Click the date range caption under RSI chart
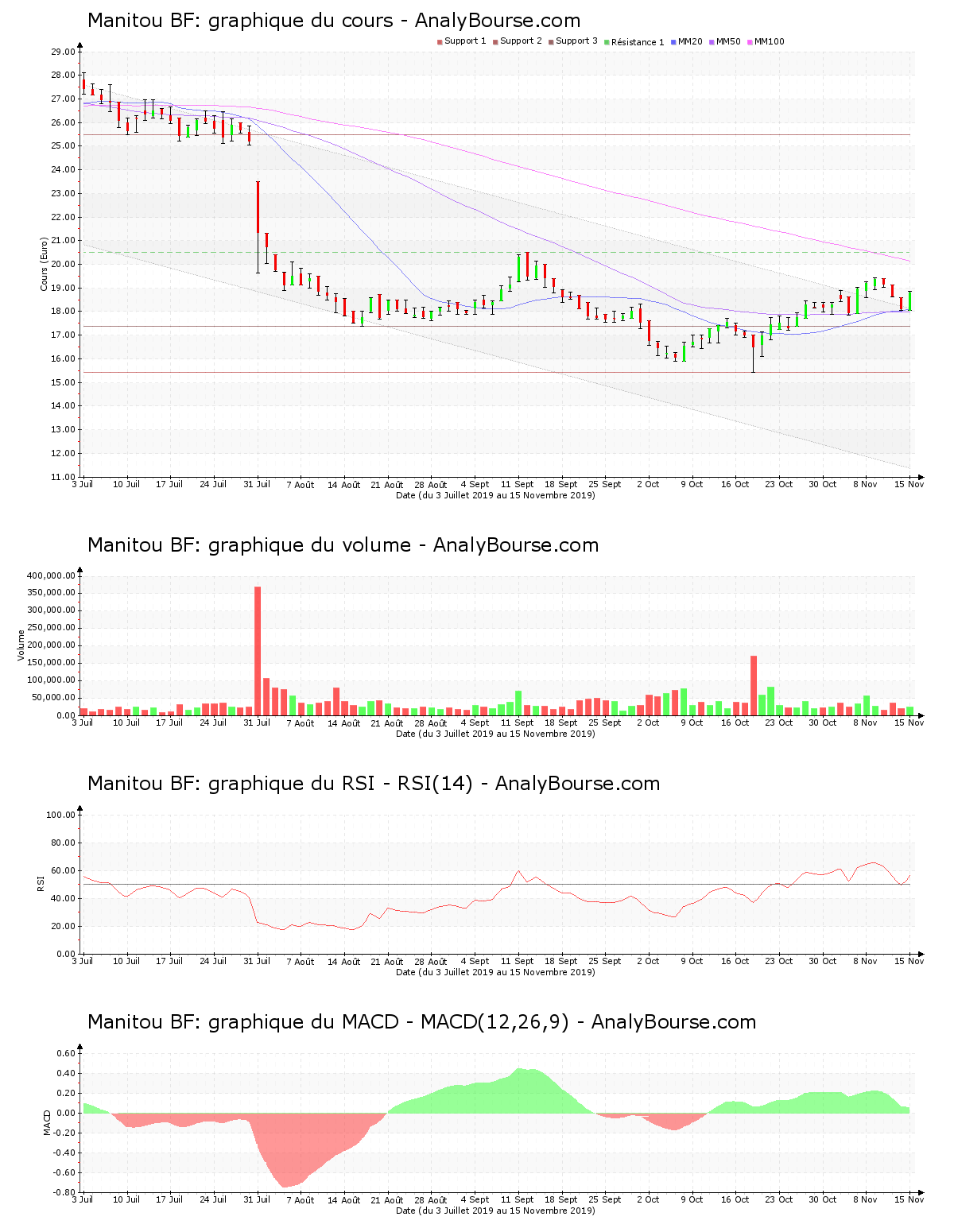Screen dimensions: 954x1232 click(x=495, y=972)
